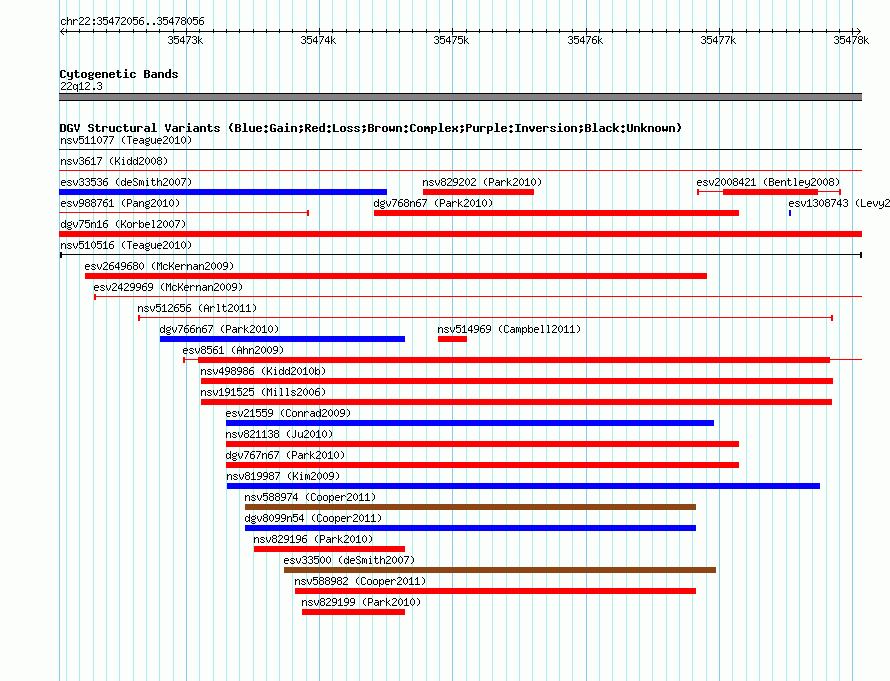890x681 pixels.
Task: Select the red dgv767n67 loss bar
Action: click(482, 465)
